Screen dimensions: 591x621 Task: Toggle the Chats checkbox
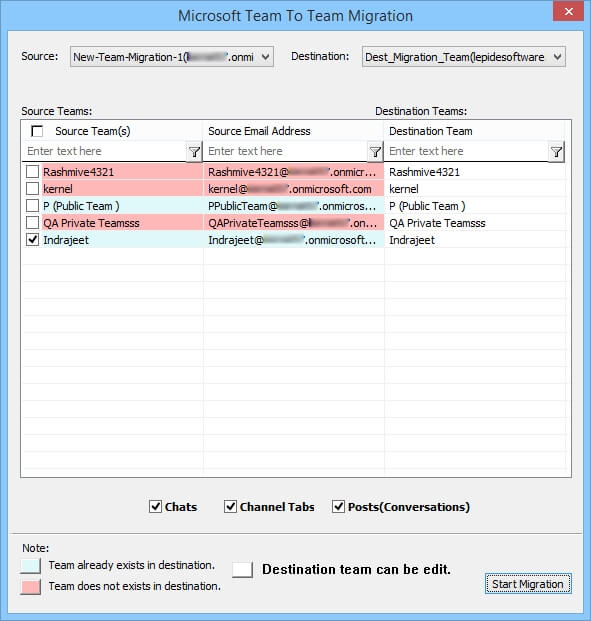click(x=155, y=507)
